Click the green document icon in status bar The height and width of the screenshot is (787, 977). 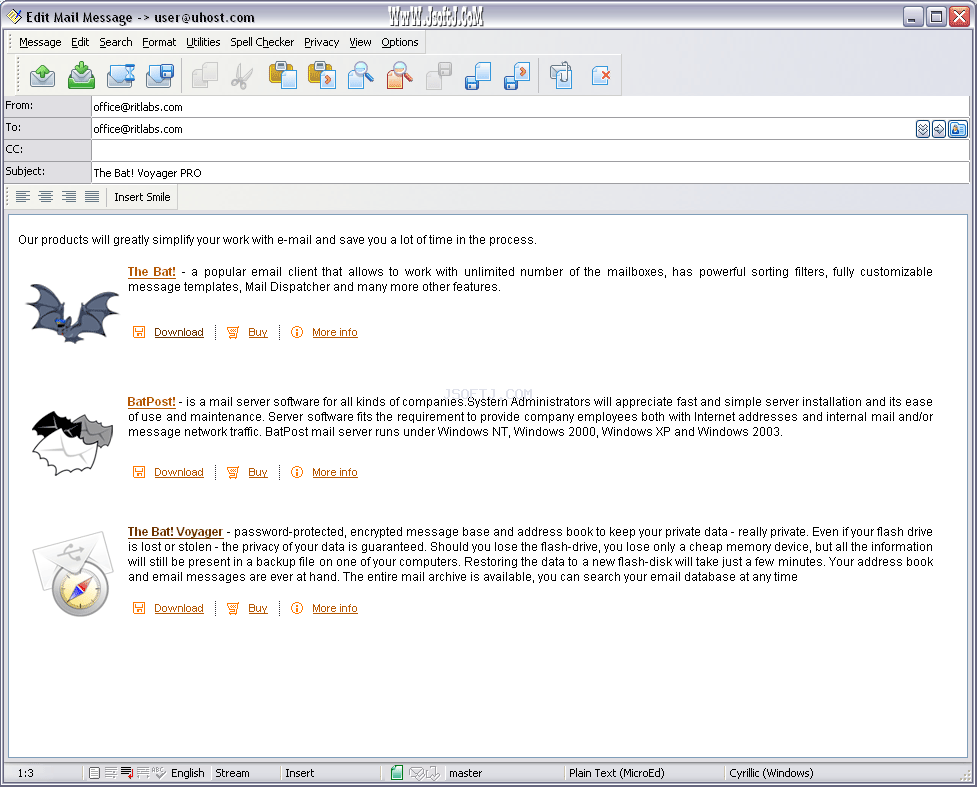tap(397, 773)
